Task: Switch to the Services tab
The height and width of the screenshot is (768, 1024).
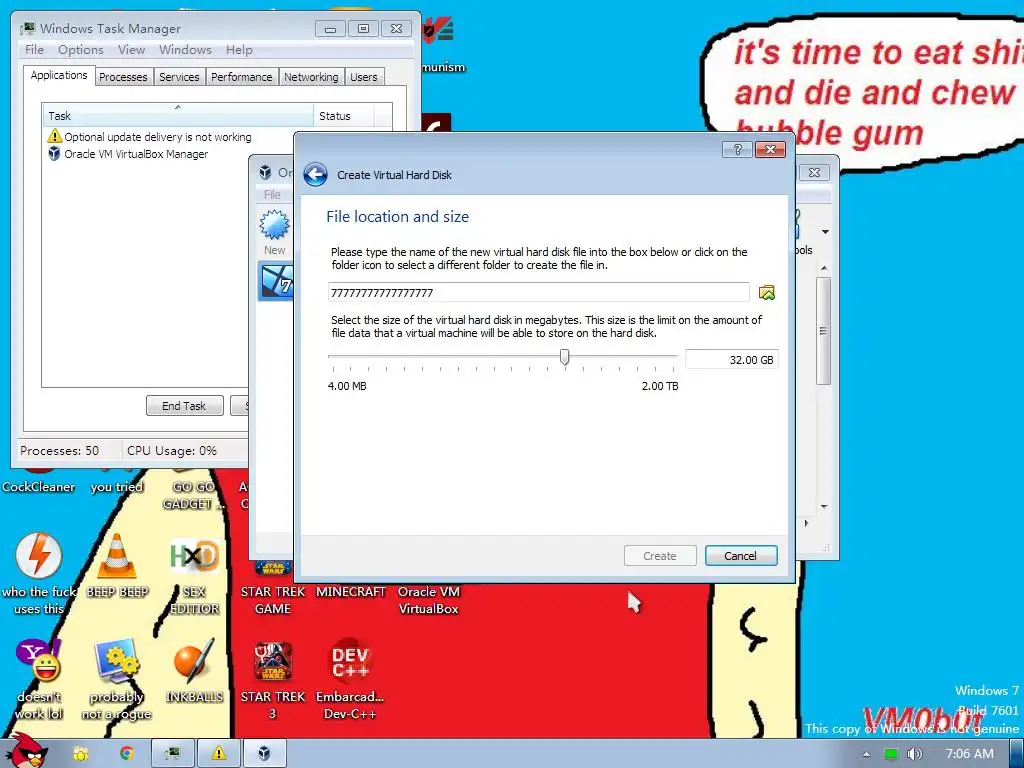Action: tap(179, 77)
